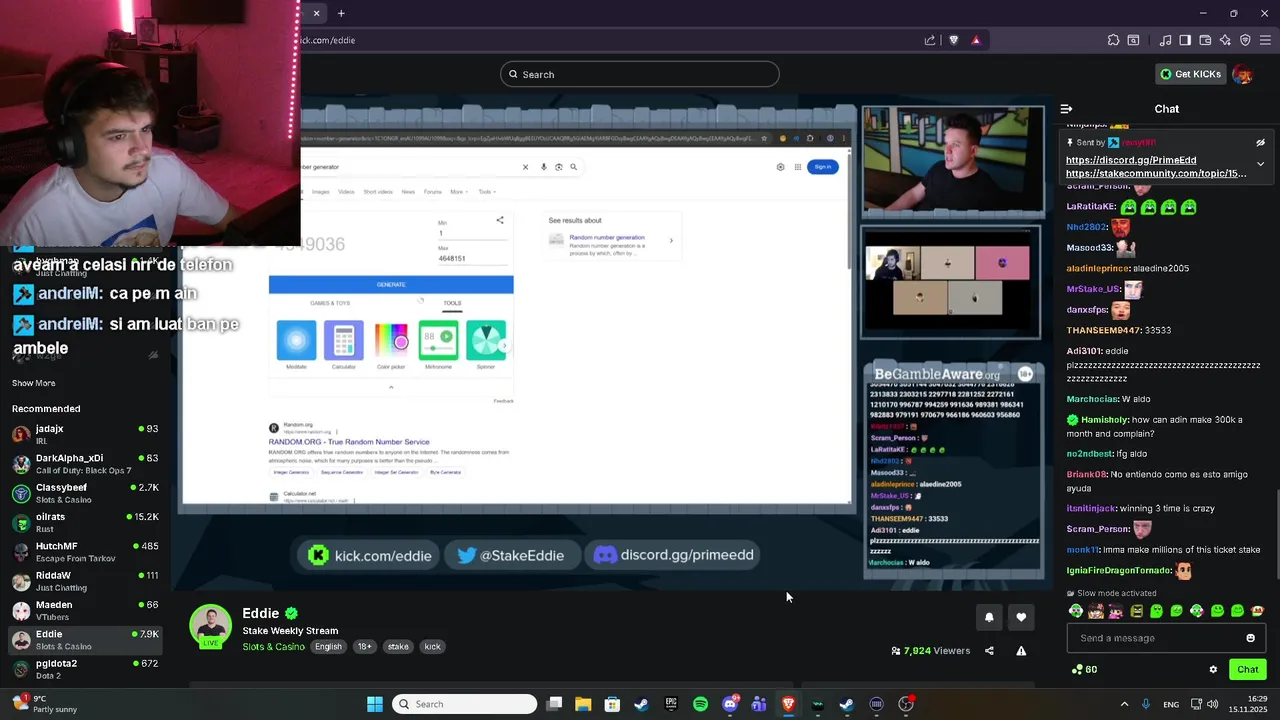Open the Brave Shields lion icon
Screen dimensions: 1280x720
(x=953, y=40)
